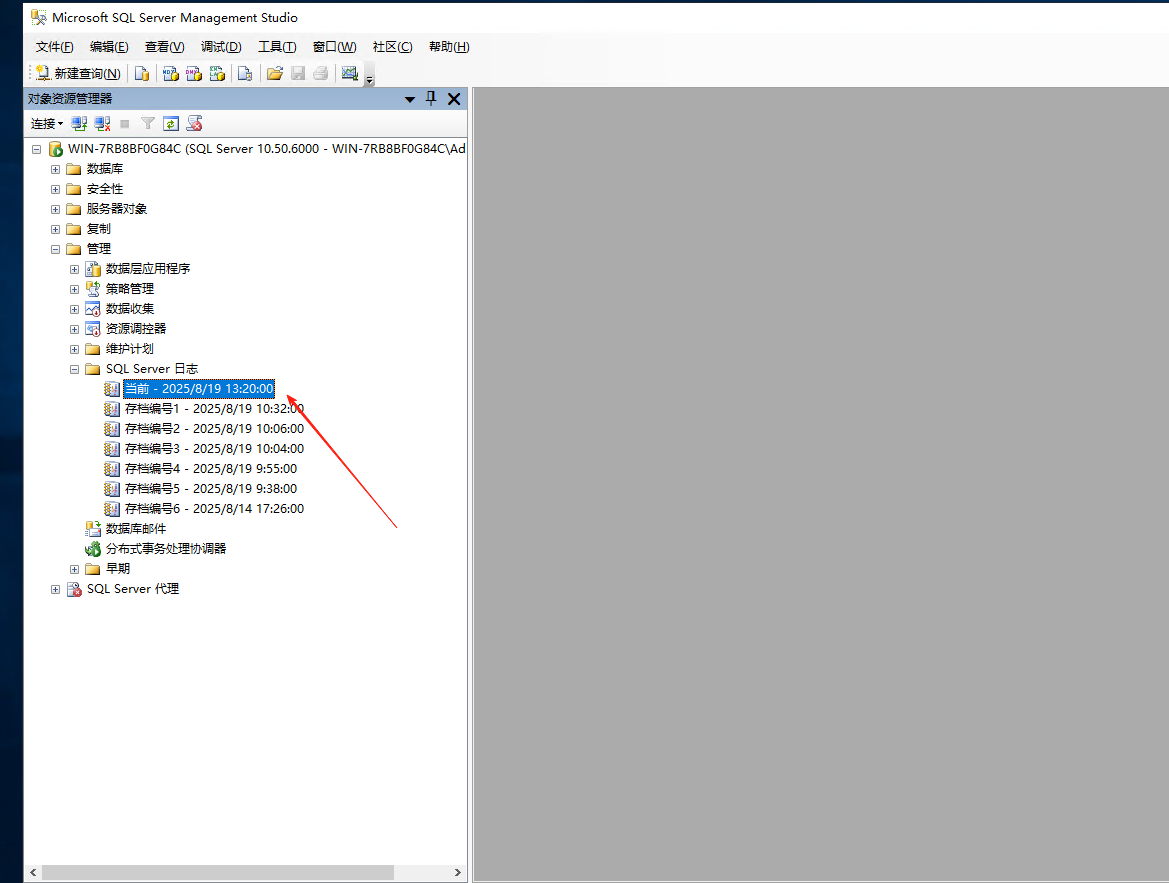Click the 数据收集 chart icon
Image resolution: width=1169 pixels, height=883 pixels.
coord(93,309)
